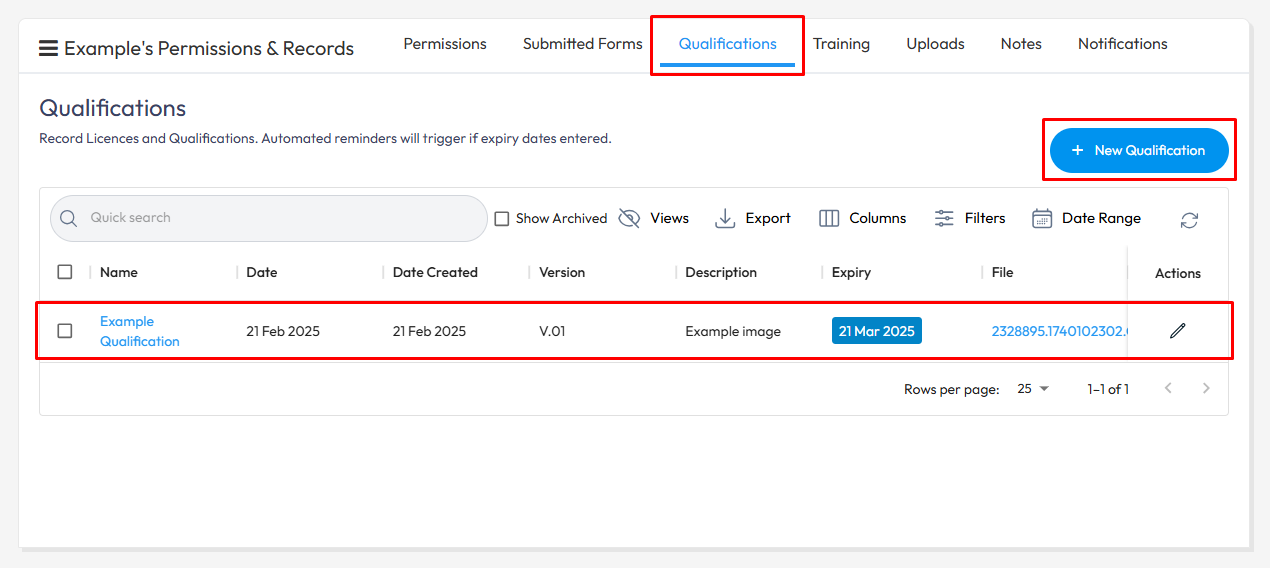Sort by the Expiry column header
The height and width of the screenshot is (568, 1270).
coord(851,272)
